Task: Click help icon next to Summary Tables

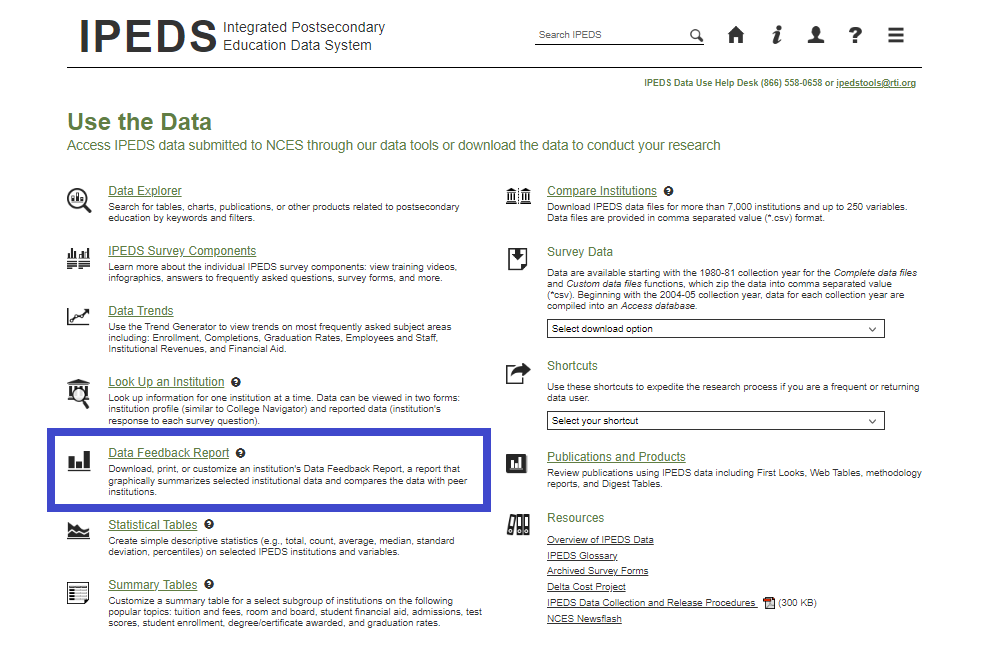Action: (x=209, y=585)
